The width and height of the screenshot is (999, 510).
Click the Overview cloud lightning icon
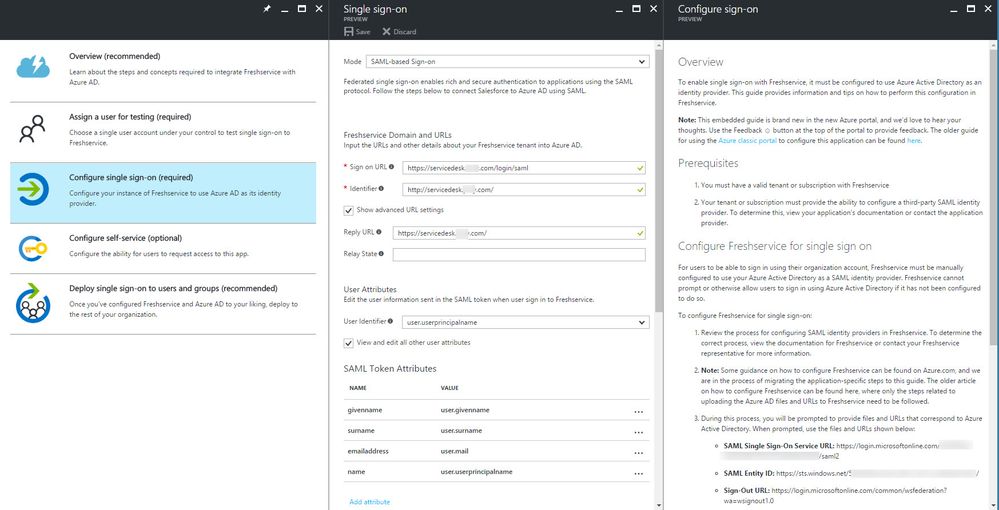33,66
